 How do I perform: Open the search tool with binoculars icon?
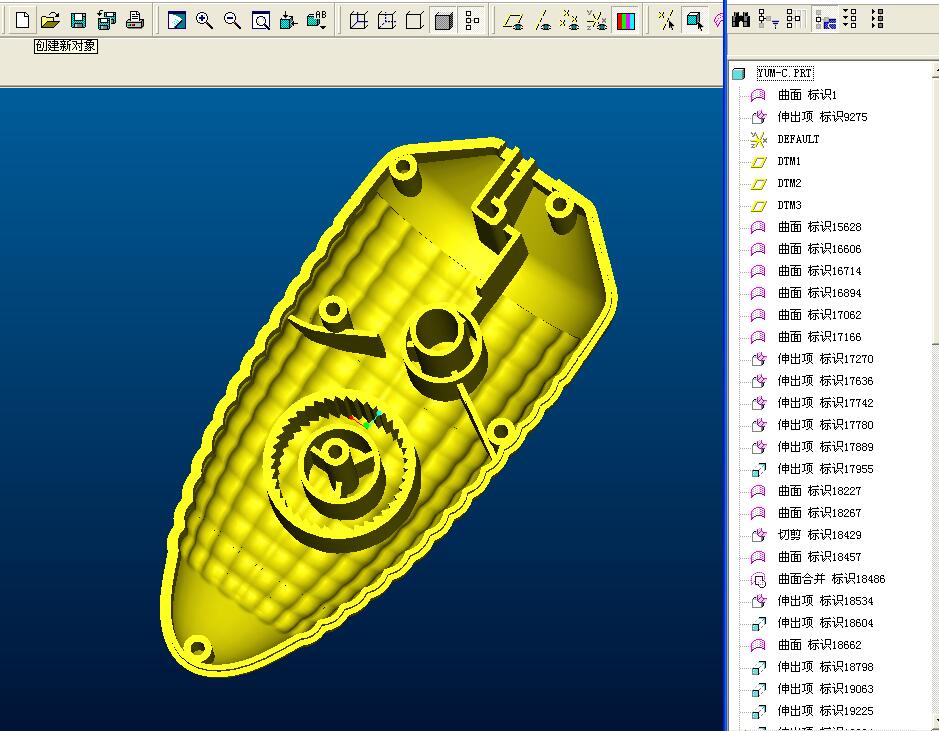pos(741,19)
